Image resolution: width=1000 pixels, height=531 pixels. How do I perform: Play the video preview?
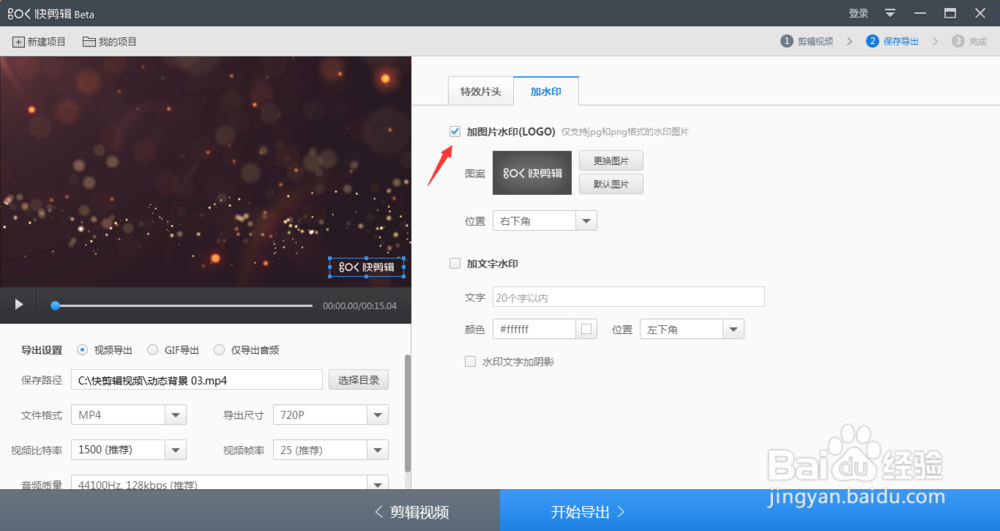(x=18, y=305)
